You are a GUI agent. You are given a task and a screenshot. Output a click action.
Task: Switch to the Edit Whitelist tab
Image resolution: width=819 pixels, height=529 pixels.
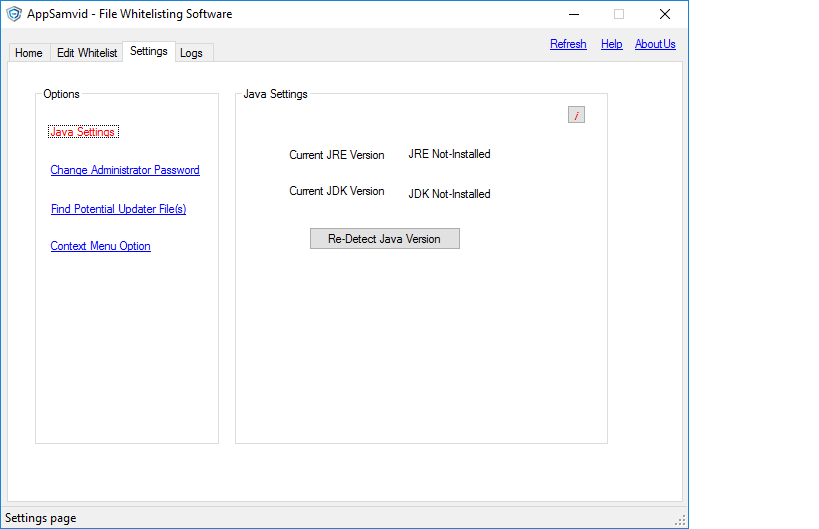pos(87,53)
